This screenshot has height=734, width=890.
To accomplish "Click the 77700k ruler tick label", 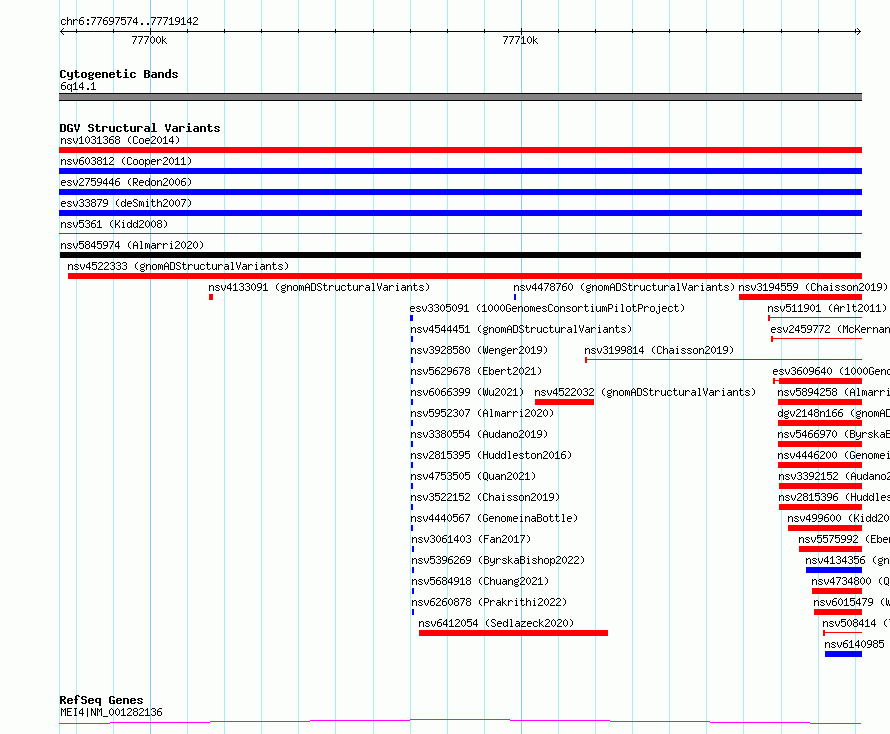I will tap(149, 40).
